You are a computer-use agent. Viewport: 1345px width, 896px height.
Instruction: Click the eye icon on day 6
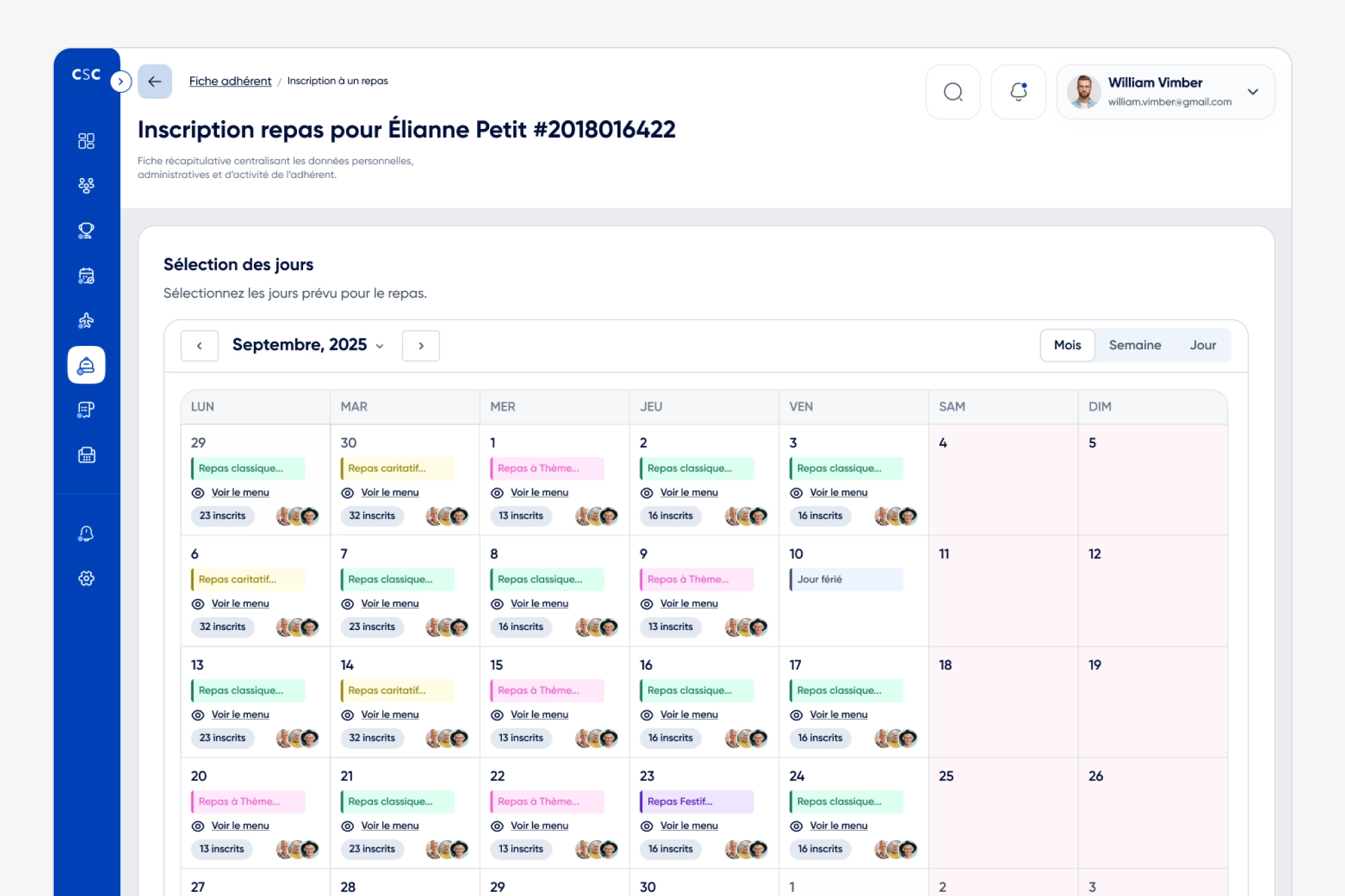[x=198, y=604]
